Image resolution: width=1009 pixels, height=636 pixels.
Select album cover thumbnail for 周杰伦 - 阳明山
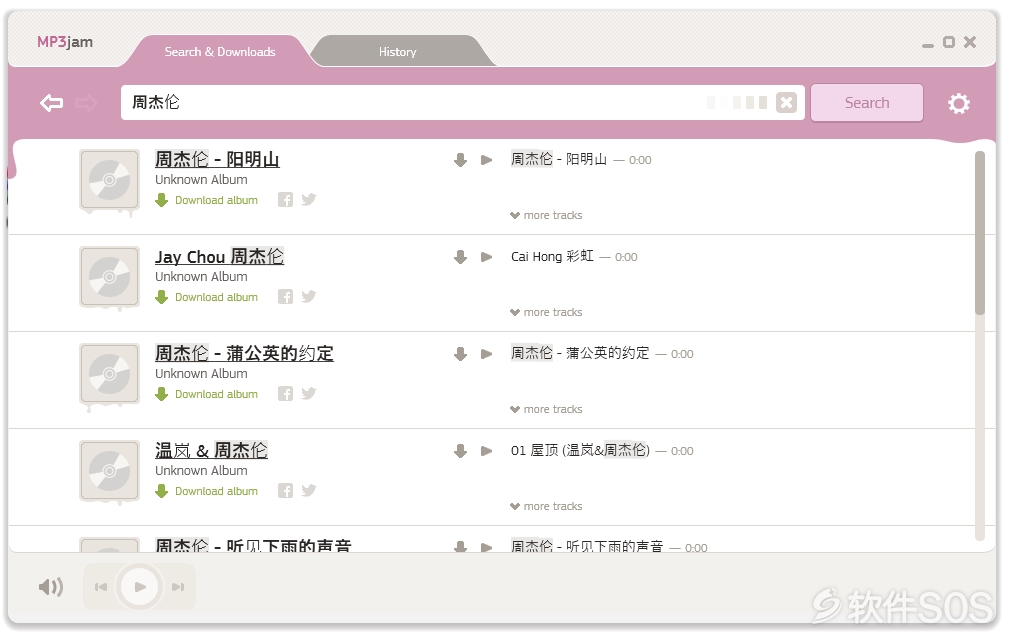[x=109, y=180]
